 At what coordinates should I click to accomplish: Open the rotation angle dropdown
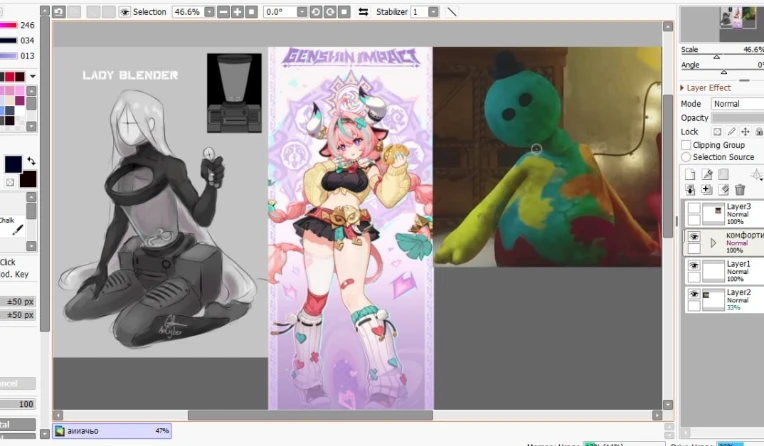pyautogui.click(x=302, y=12)
